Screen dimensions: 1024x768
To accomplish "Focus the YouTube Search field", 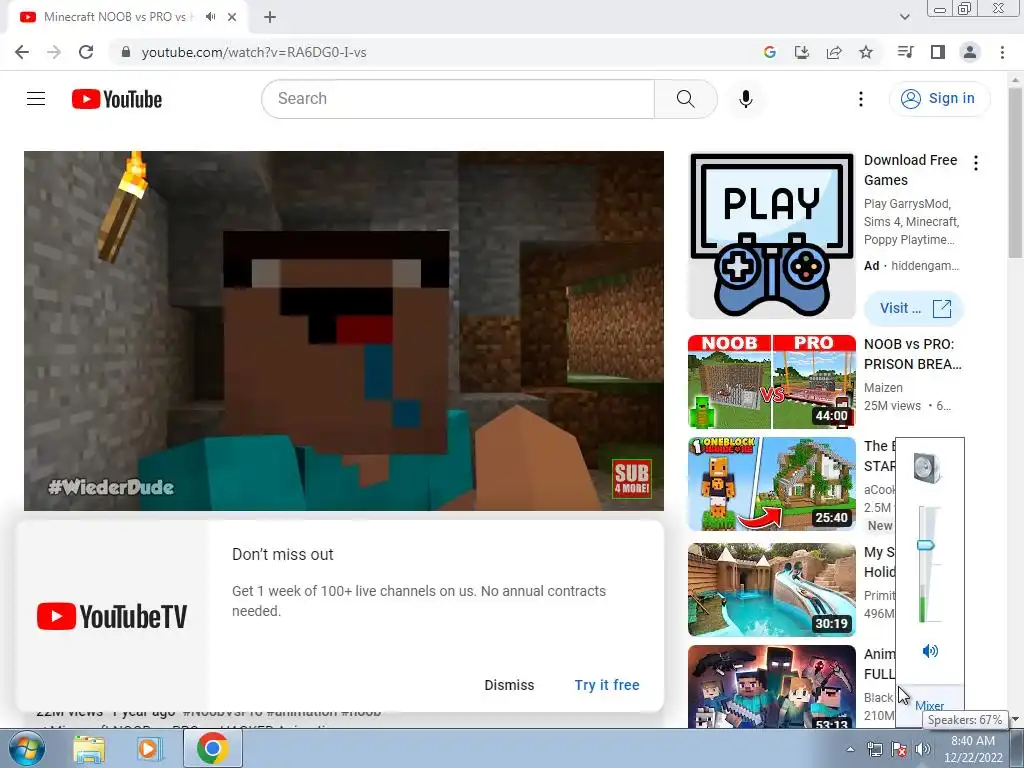I will point(458,99).
